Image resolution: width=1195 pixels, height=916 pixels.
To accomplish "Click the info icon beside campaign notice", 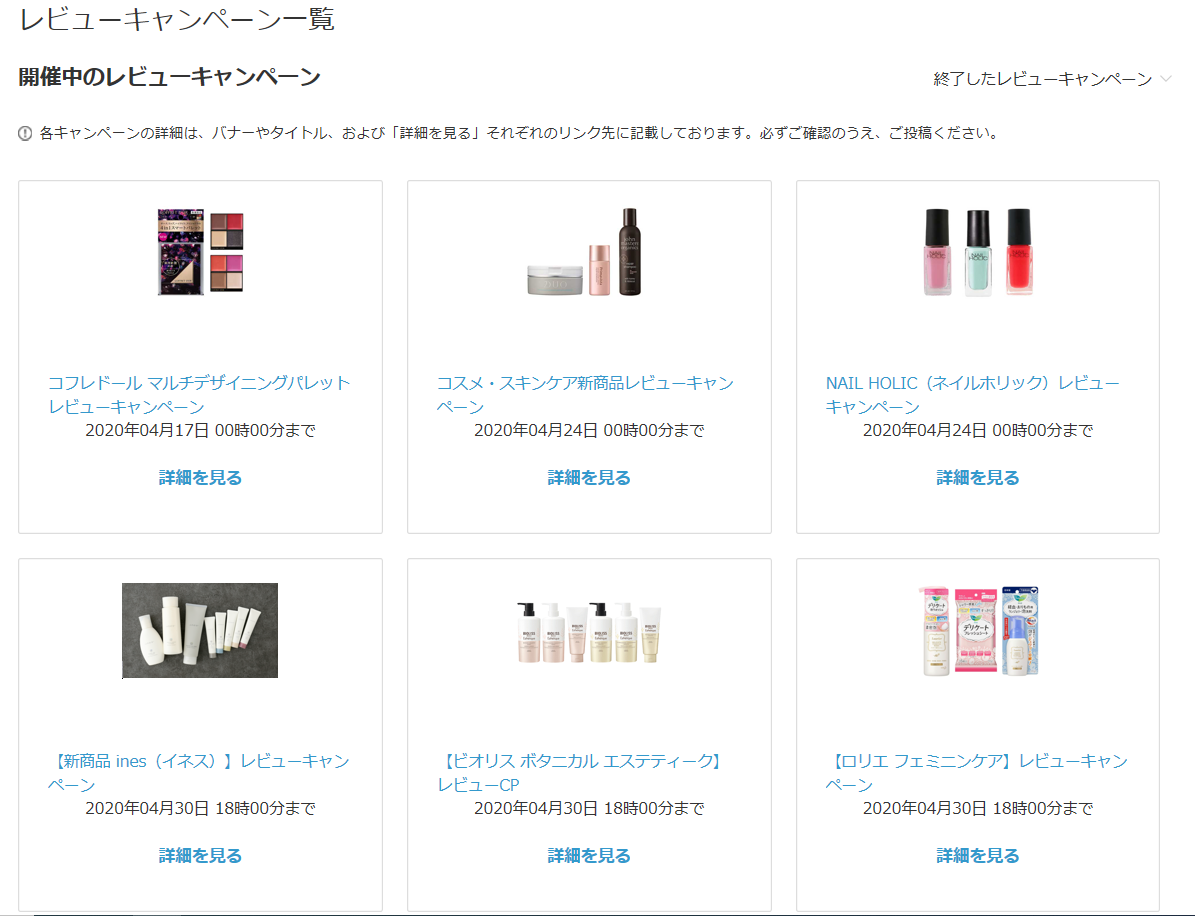I will [x=25, y=133].
